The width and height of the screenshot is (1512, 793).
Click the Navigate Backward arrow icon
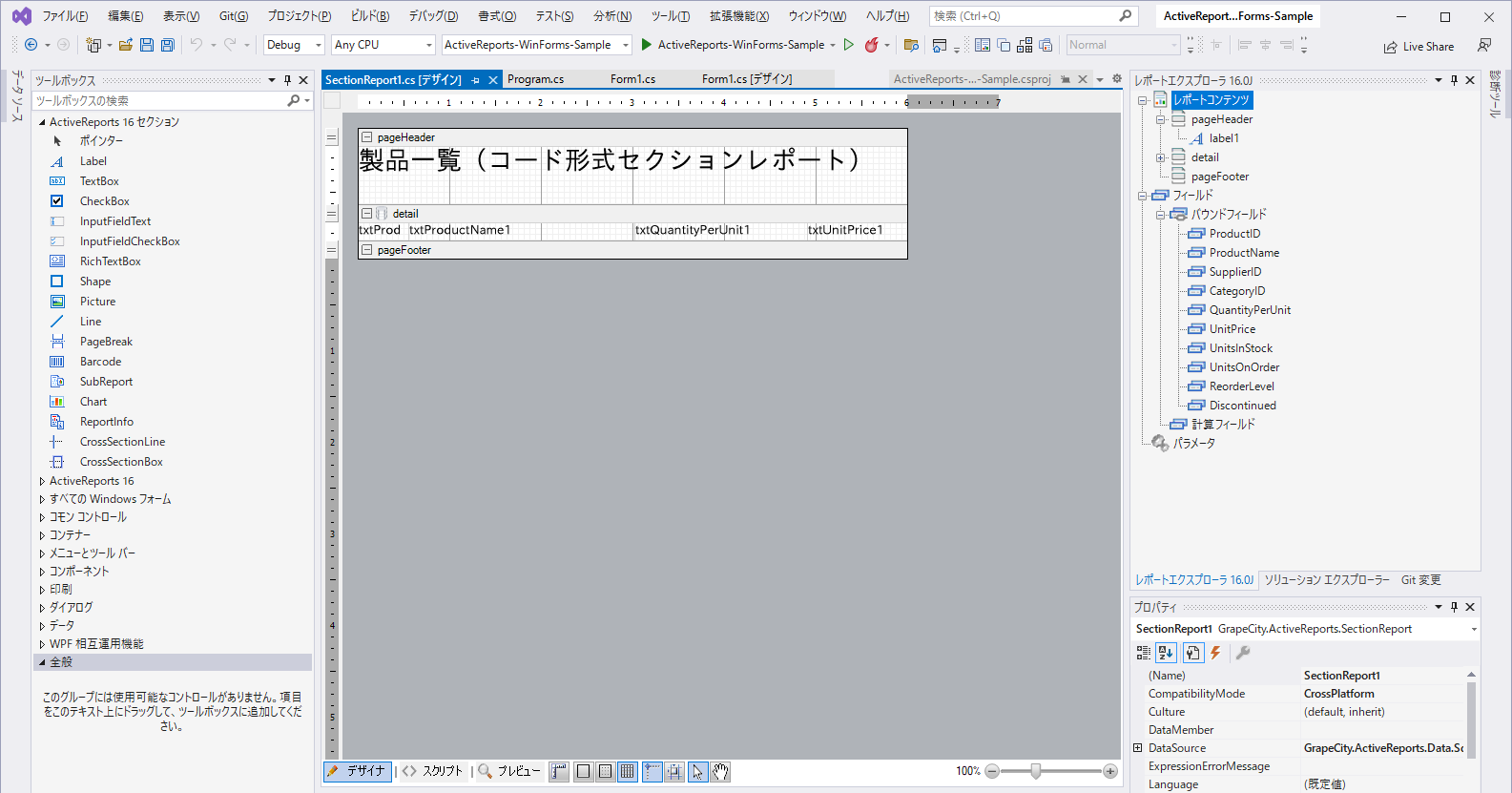pos(31,45)
